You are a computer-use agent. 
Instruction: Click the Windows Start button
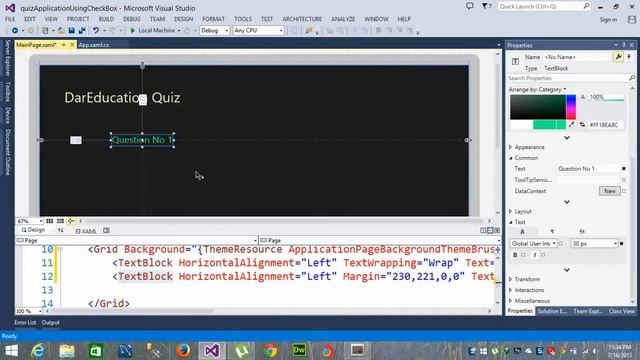(11, 351)
